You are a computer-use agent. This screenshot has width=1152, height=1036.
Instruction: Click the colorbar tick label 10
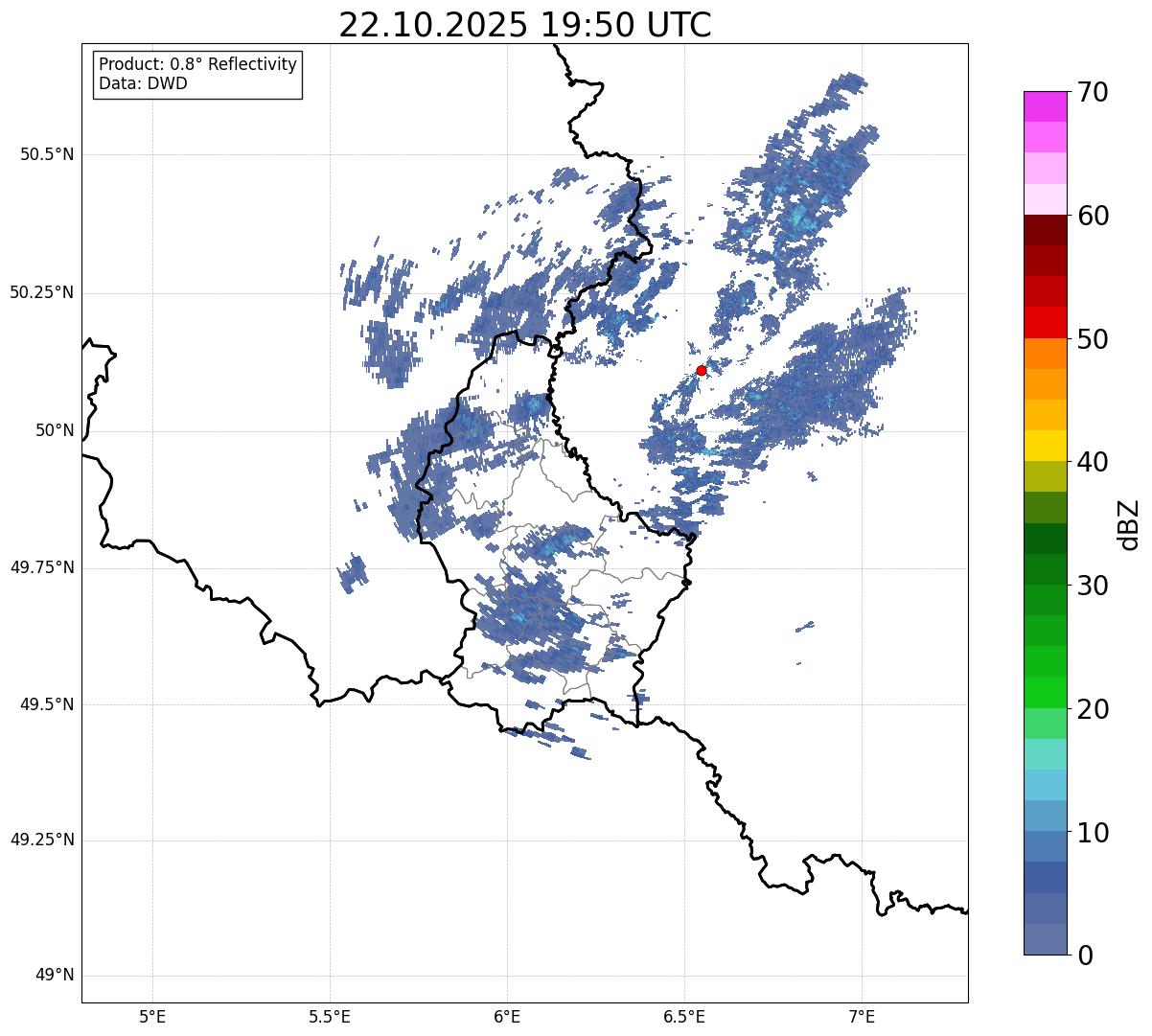[x=1093, y=833]
